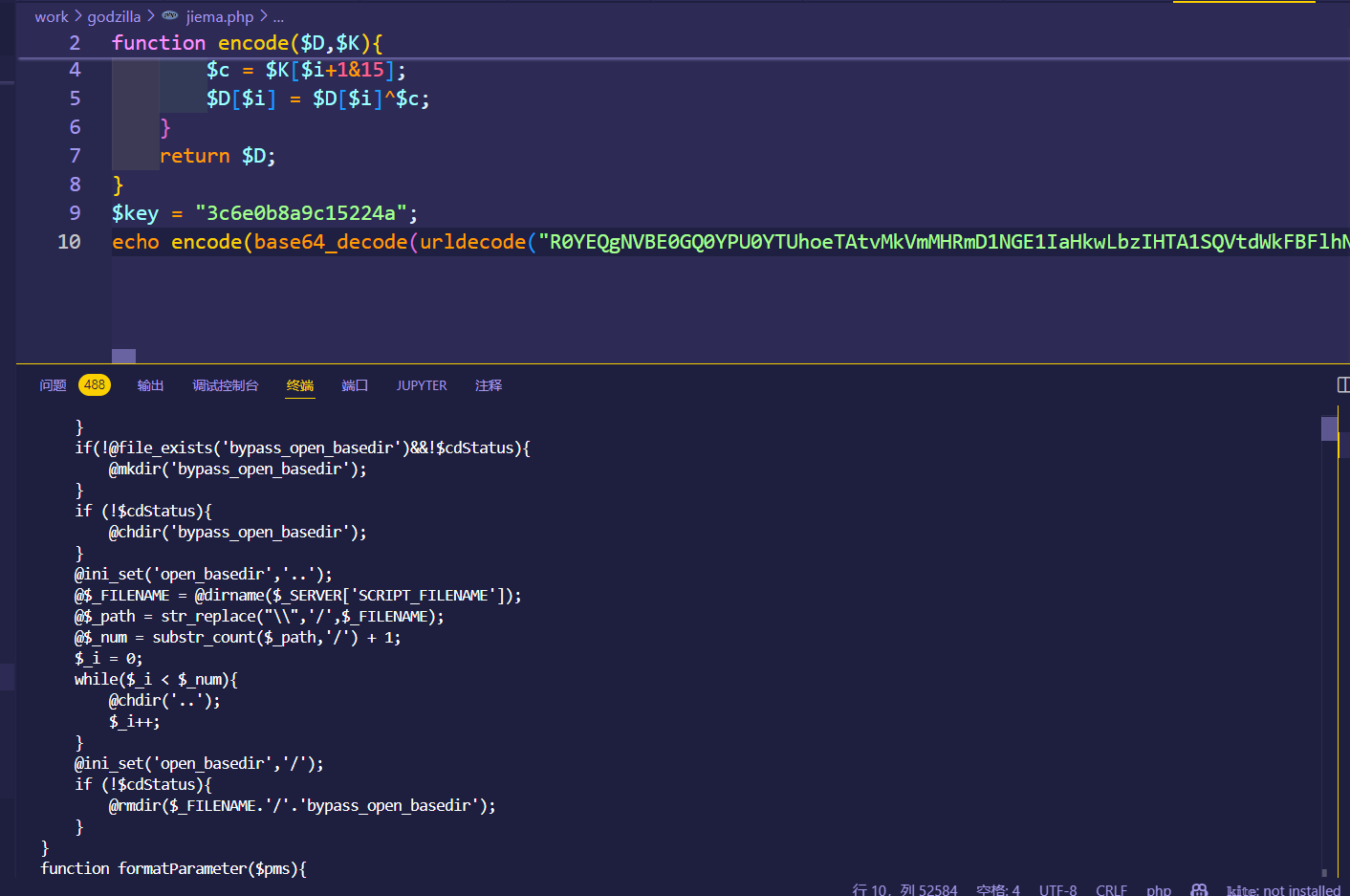
Task: Click 'urldecode' in the echo line
Action: 472,242
